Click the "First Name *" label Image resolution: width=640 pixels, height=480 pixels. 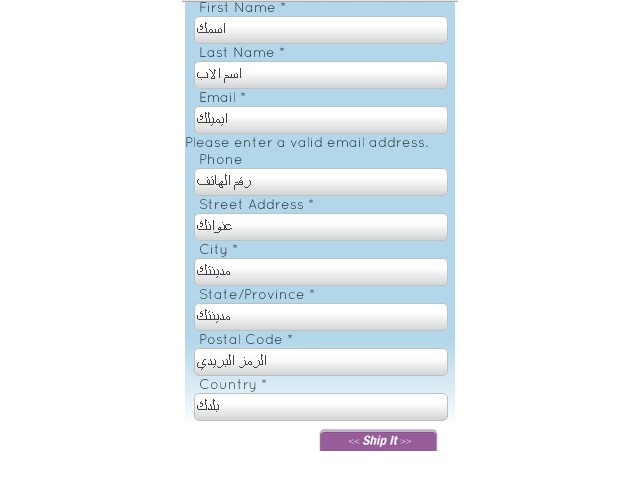click(242, 8)
